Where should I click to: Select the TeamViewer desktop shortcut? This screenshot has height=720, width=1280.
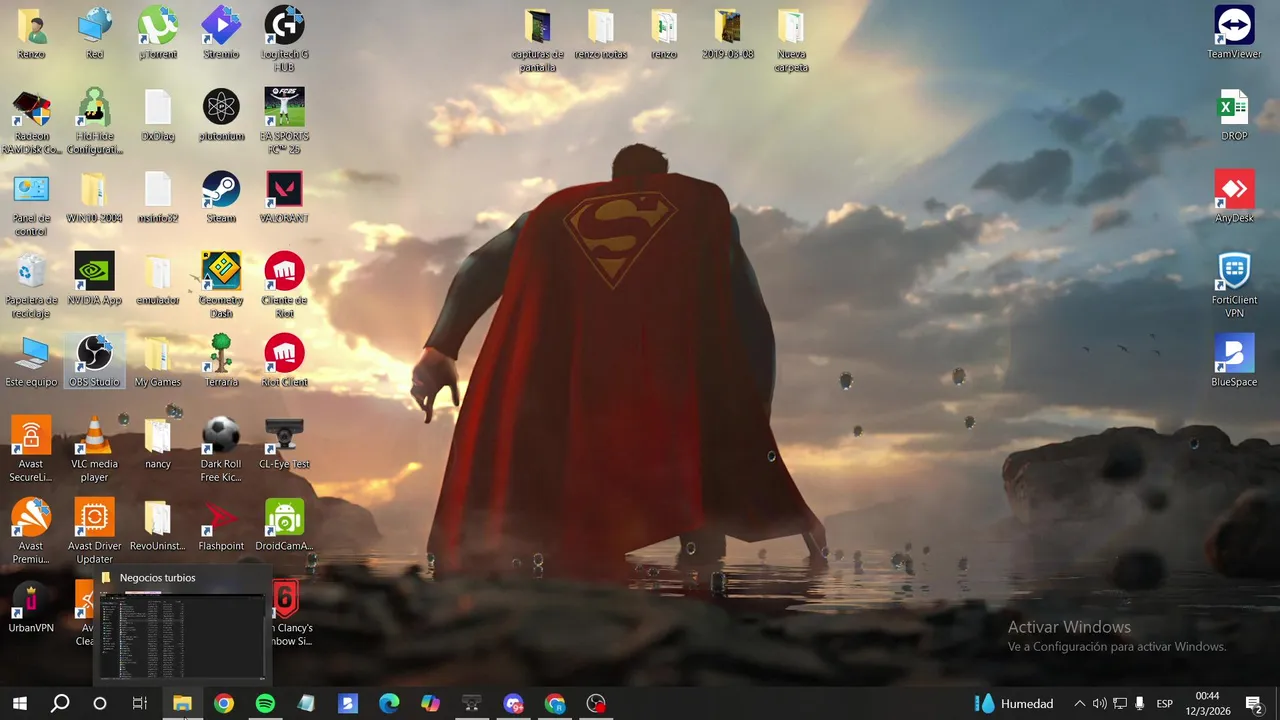1234,33
